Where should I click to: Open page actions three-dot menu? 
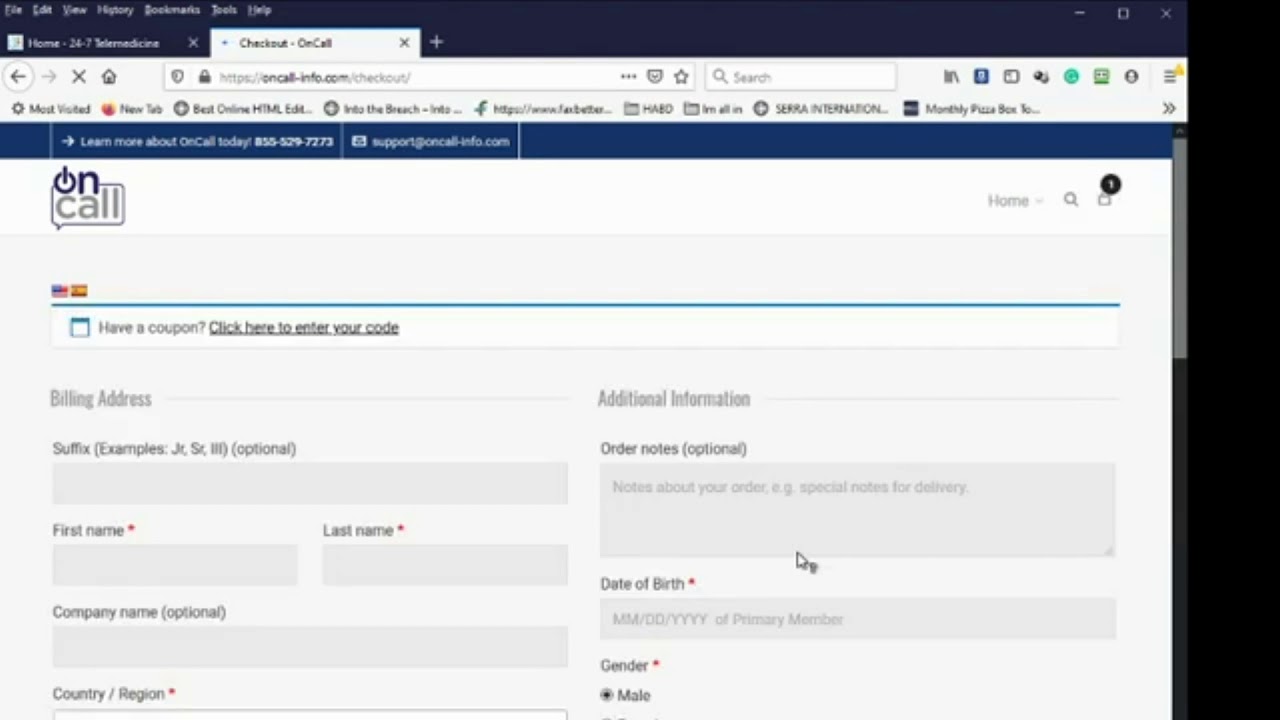point(628,77)
